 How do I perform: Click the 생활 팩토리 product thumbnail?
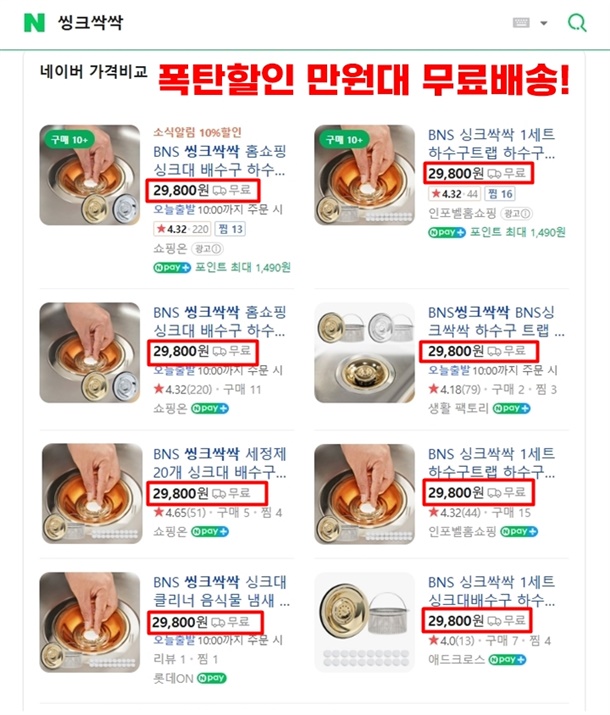coord(365,353)
